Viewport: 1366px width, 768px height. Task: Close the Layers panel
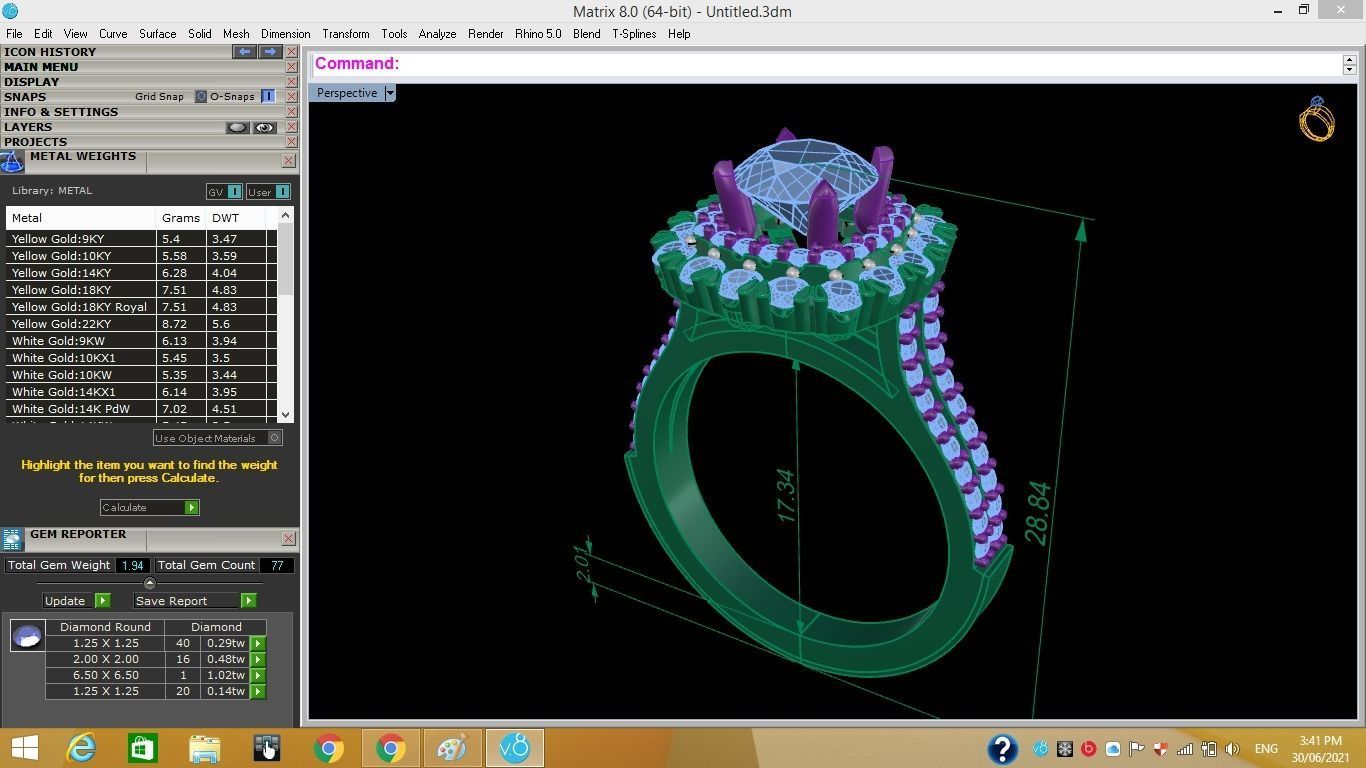291,127
